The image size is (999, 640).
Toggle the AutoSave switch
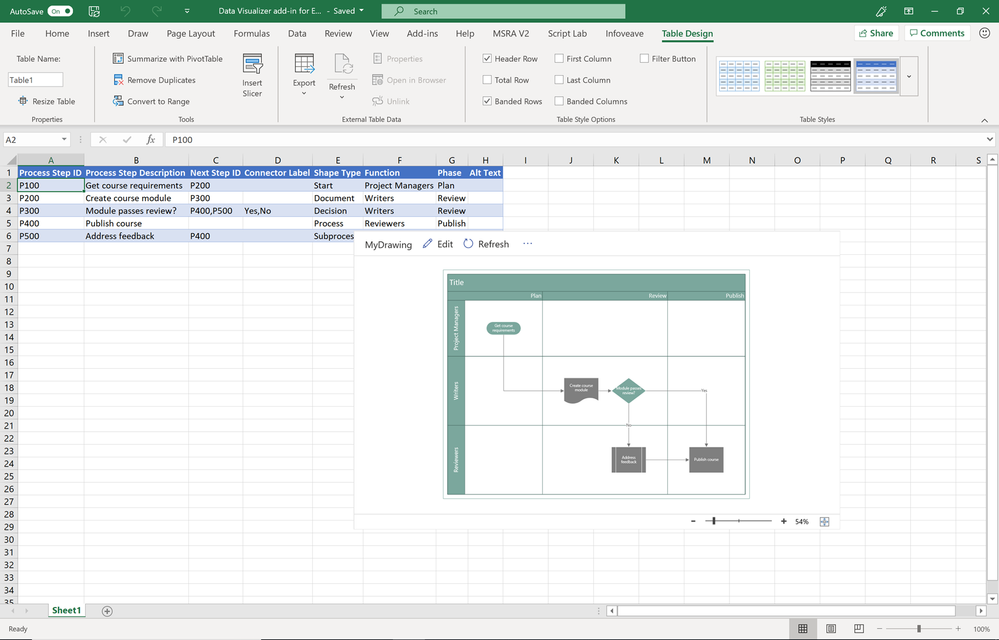60,11
